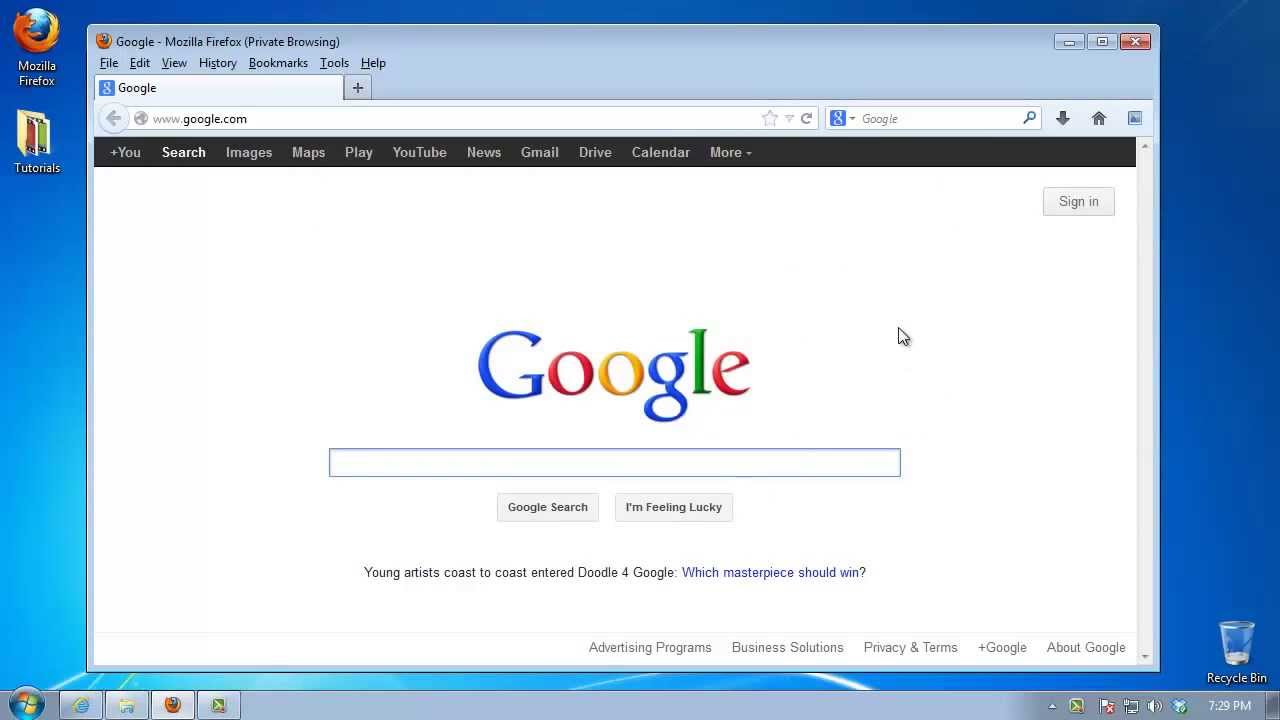
Task: Click the network tray icon
Action: click(1131, 706)
